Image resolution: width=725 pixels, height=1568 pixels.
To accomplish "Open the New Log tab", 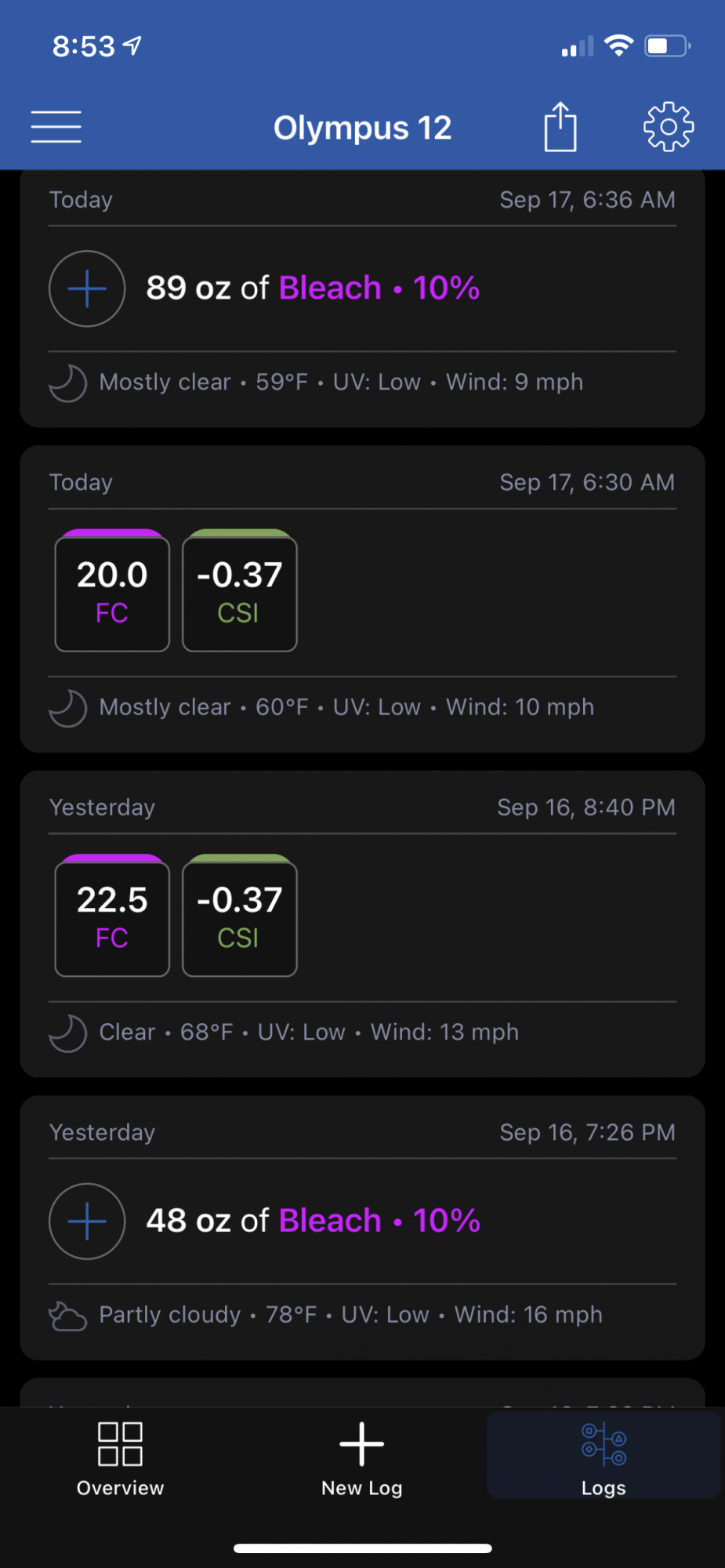I will pyautogui.click(x=362, y=1458).
